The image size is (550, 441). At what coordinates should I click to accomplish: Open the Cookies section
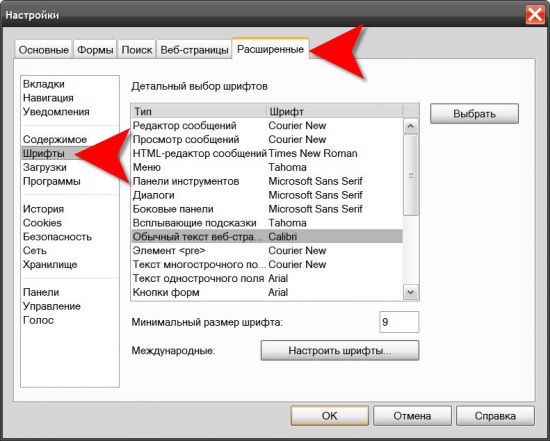42,223
